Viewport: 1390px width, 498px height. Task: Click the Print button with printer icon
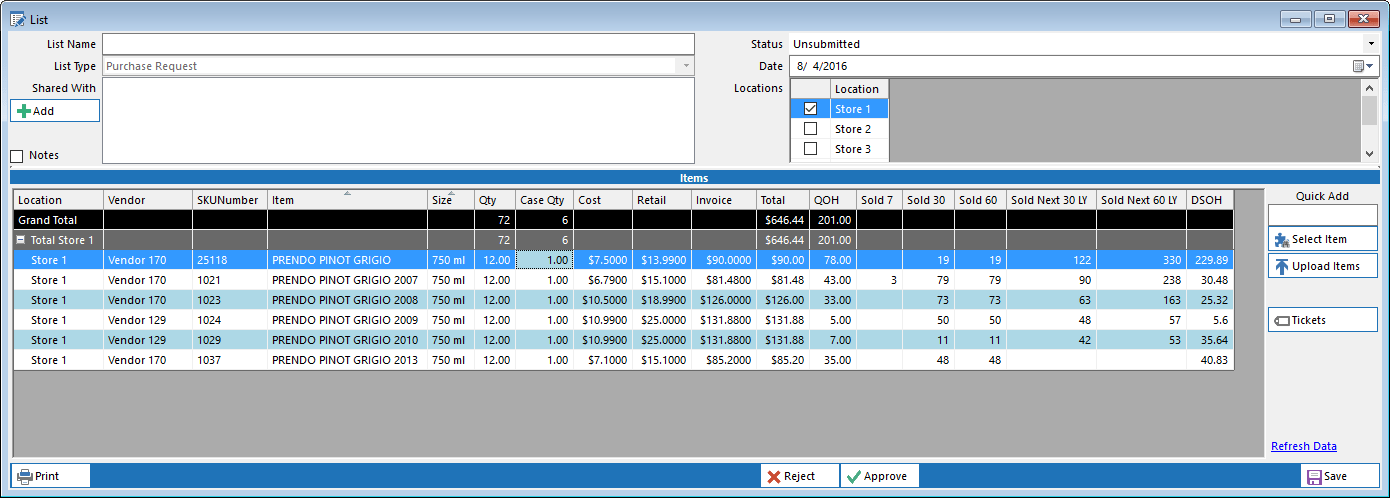tap(50, 476)
